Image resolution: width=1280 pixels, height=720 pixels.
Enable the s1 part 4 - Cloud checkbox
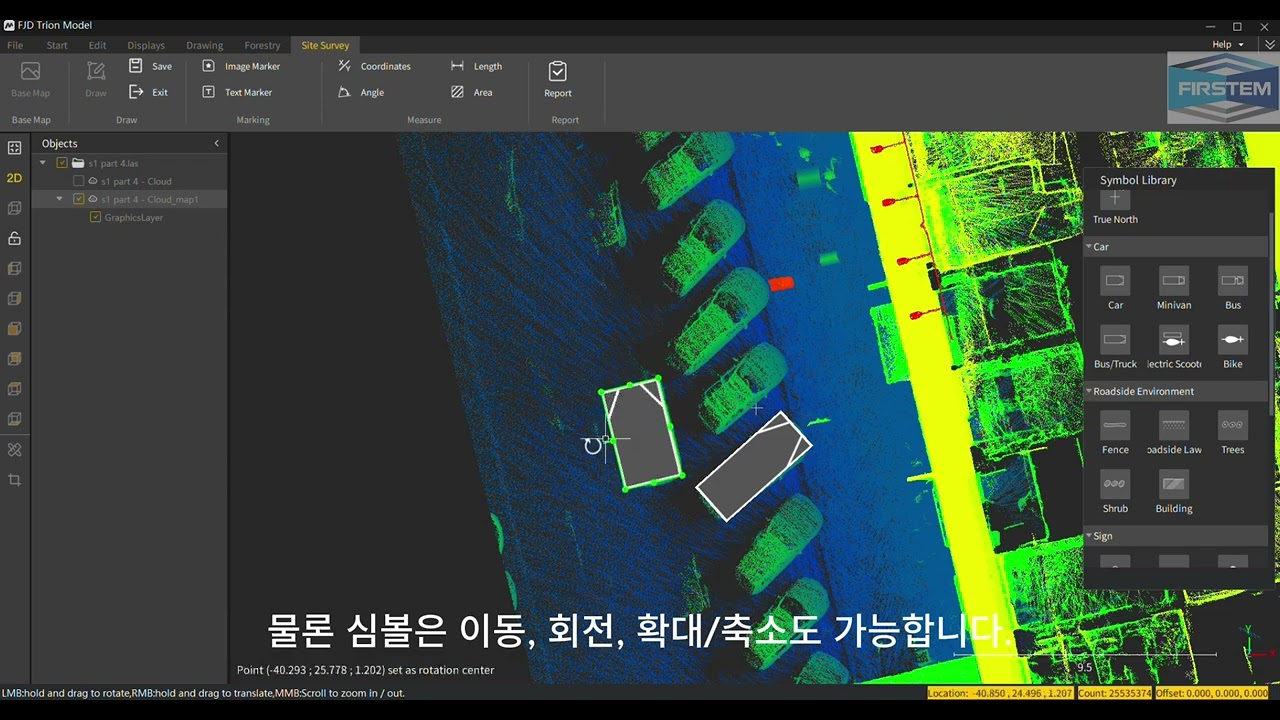pyautogui.click(x=78, y=181)
